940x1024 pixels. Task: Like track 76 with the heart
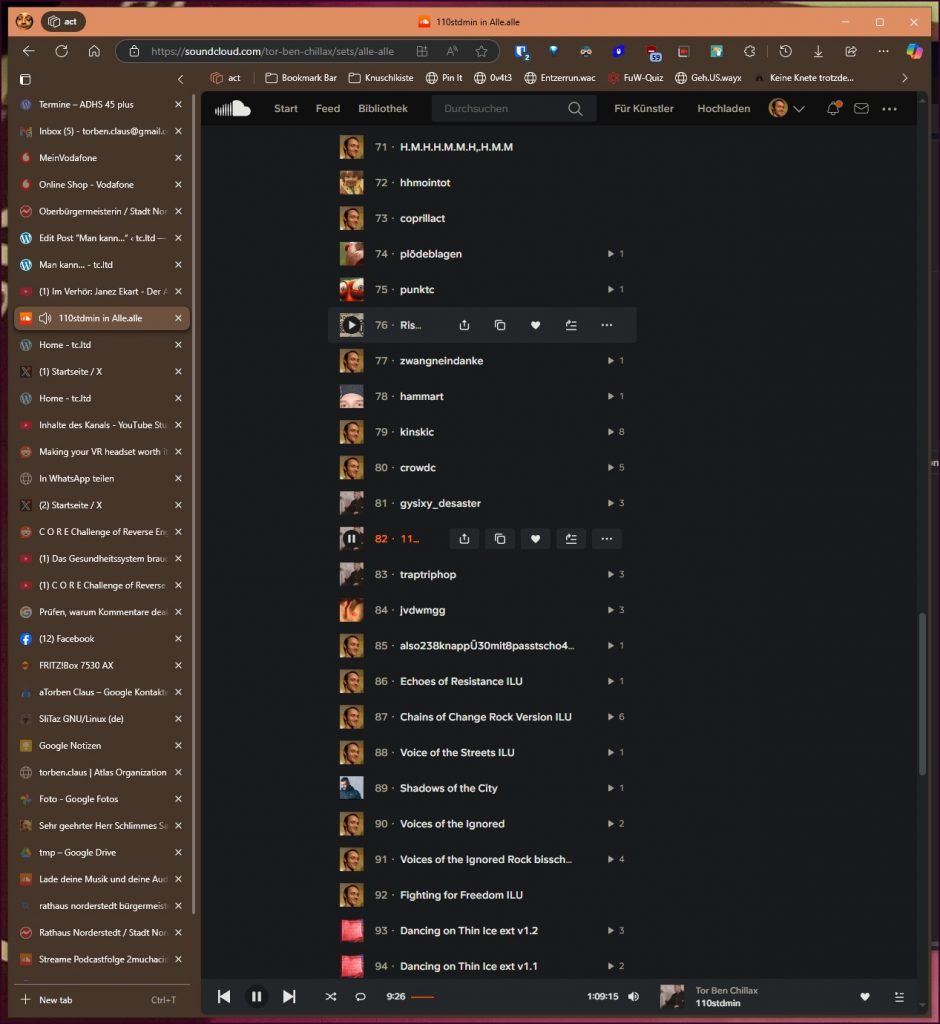tap(536, 325)
